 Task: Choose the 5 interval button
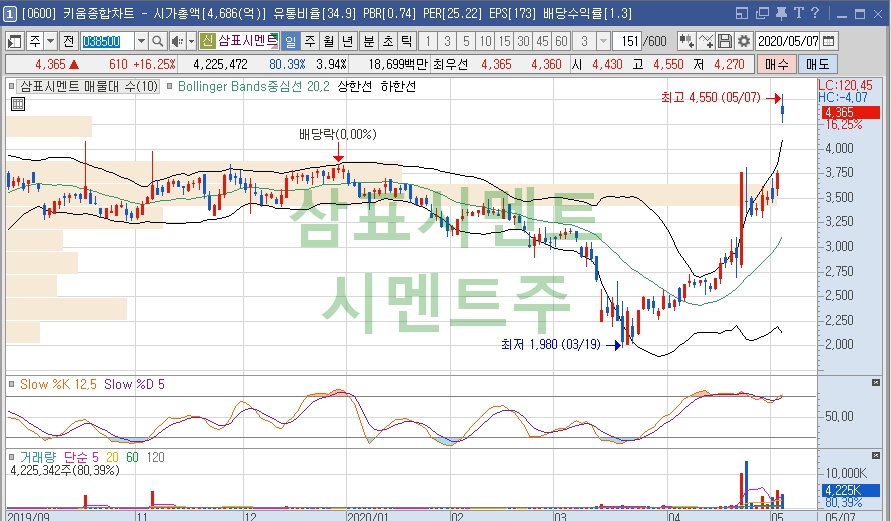tap(466, 41)
